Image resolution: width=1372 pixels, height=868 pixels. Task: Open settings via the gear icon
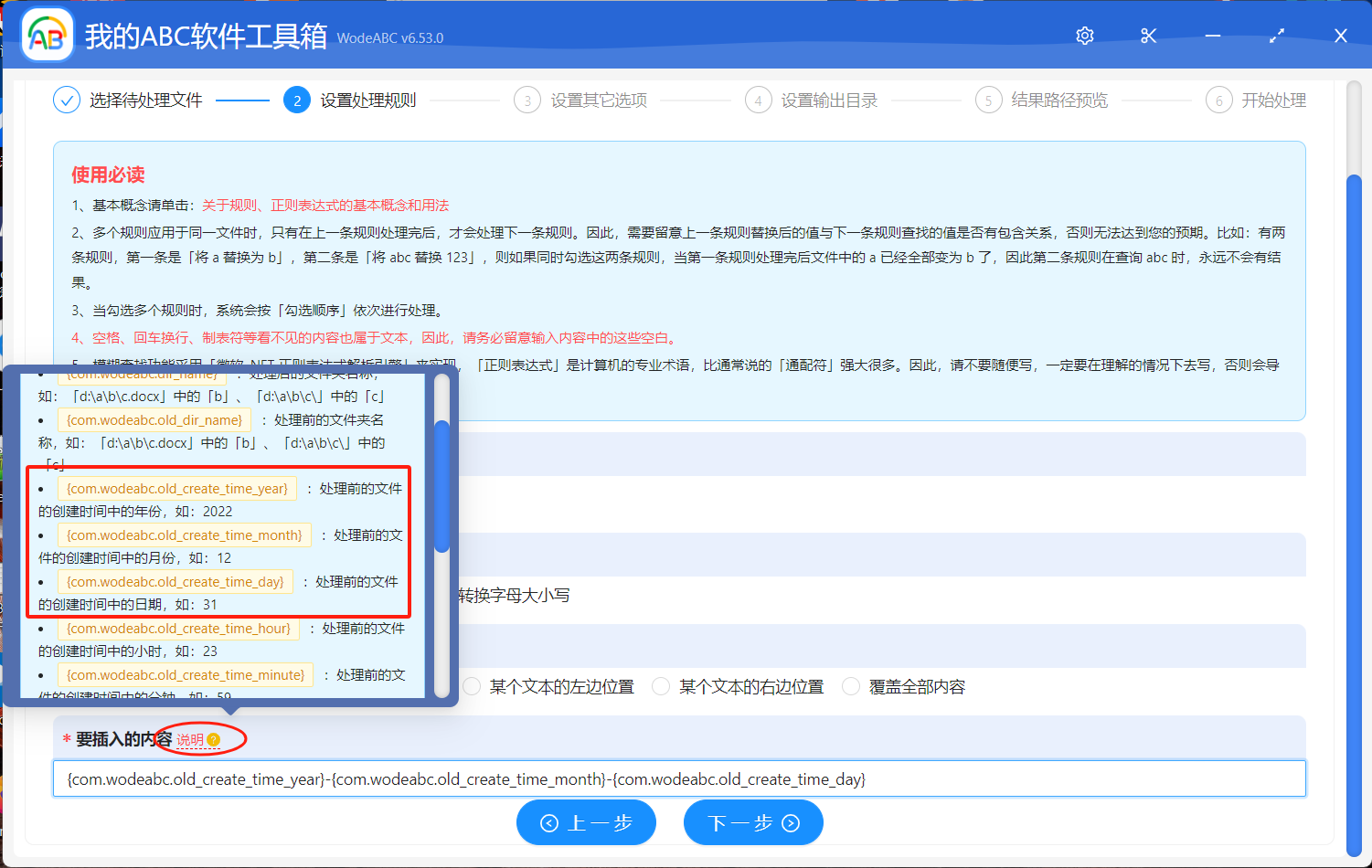click(1085, 36)
